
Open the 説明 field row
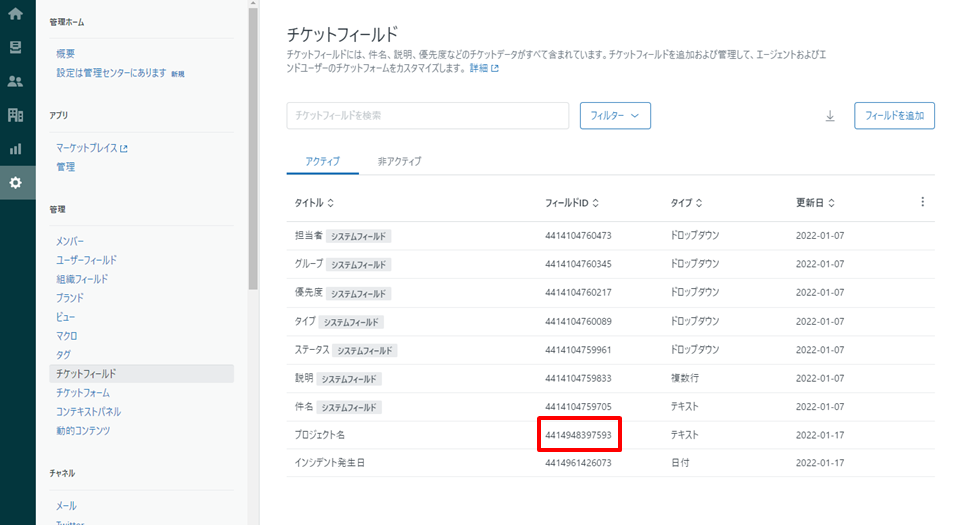[610, 378]
